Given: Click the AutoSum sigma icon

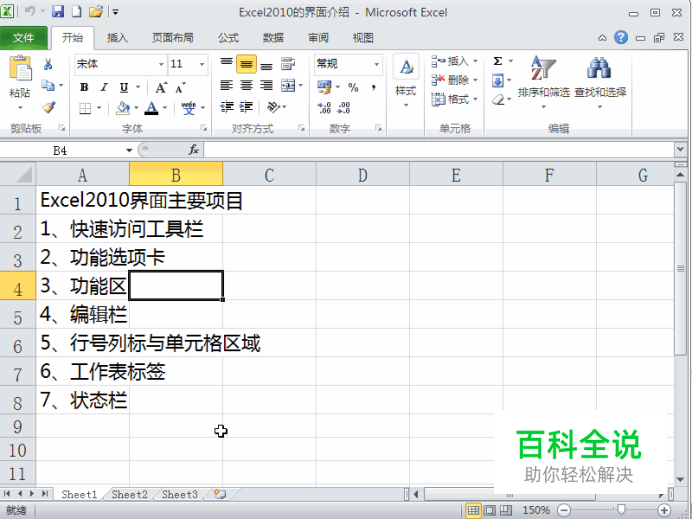Looking at the screenshot, I should [x=498, y=61].
